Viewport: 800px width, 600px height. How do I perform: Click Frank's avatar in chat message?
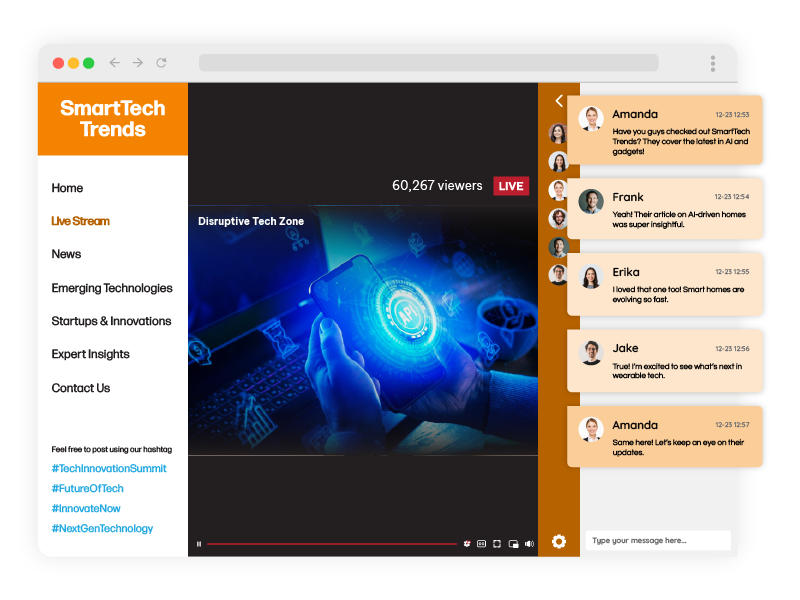[x=591, y=201]
